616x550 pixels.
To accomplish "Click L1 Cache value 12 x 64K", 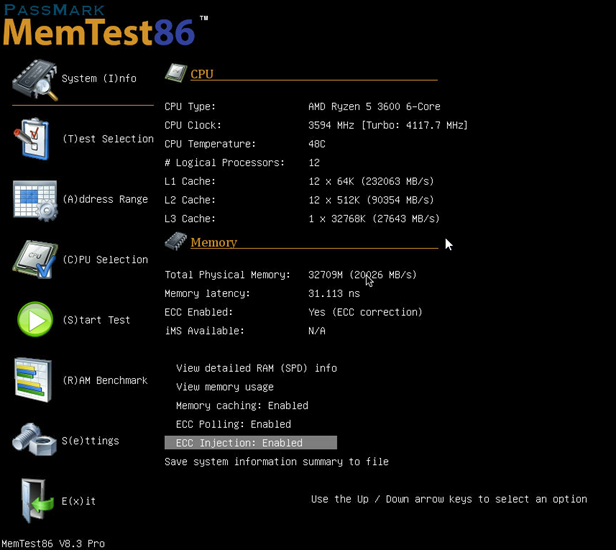I will [x=371, y=182].
